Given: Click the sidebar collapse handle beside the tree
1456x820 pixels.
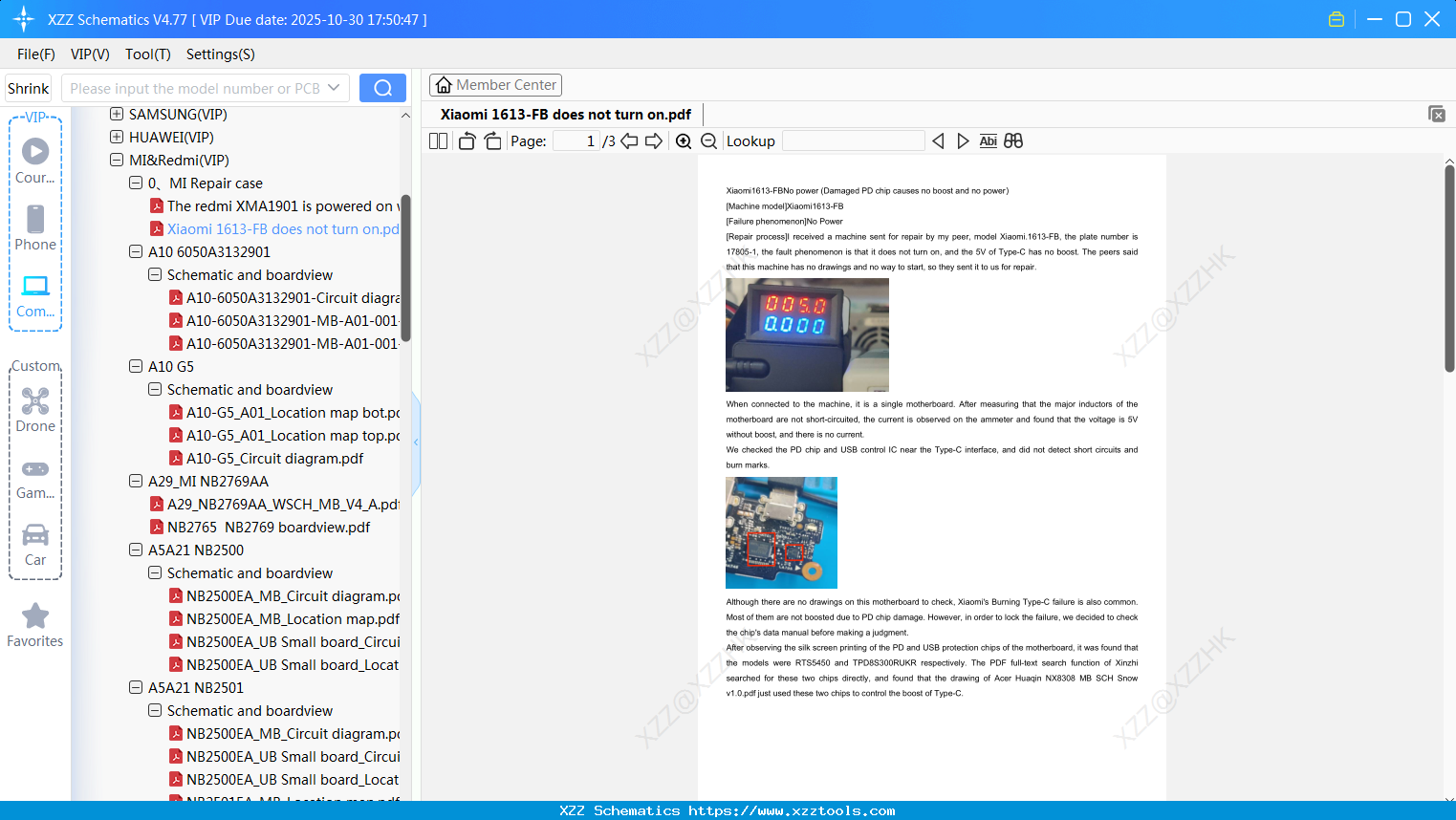Looking at the screenshot, I should (x=416, y=442).
